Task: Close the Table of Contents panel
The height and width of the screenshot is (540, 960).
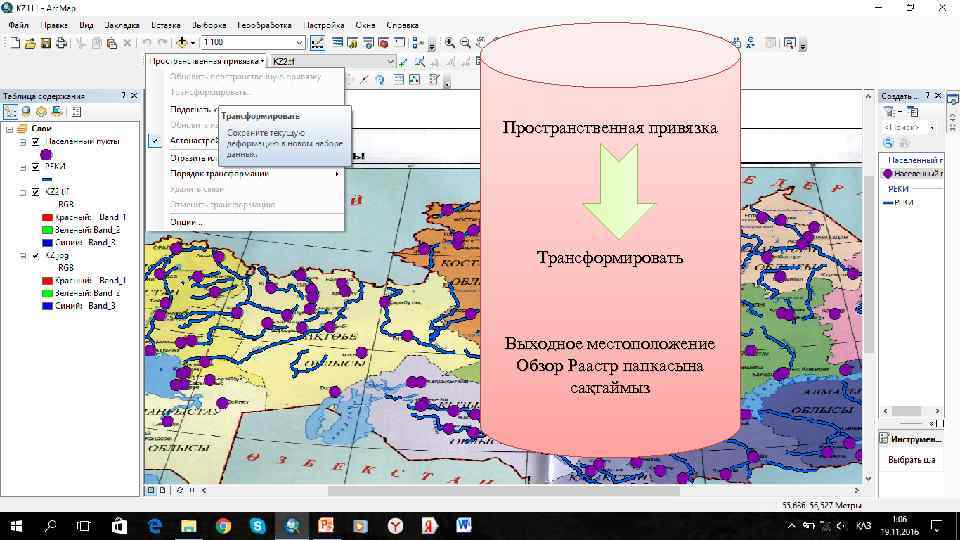Action: click(134, 96)
